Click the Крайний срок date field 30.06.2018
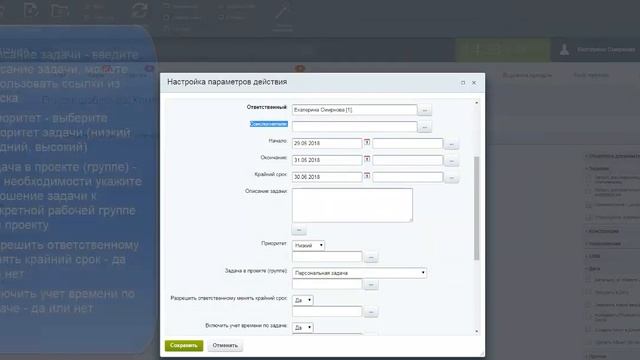 pos(327,177)
